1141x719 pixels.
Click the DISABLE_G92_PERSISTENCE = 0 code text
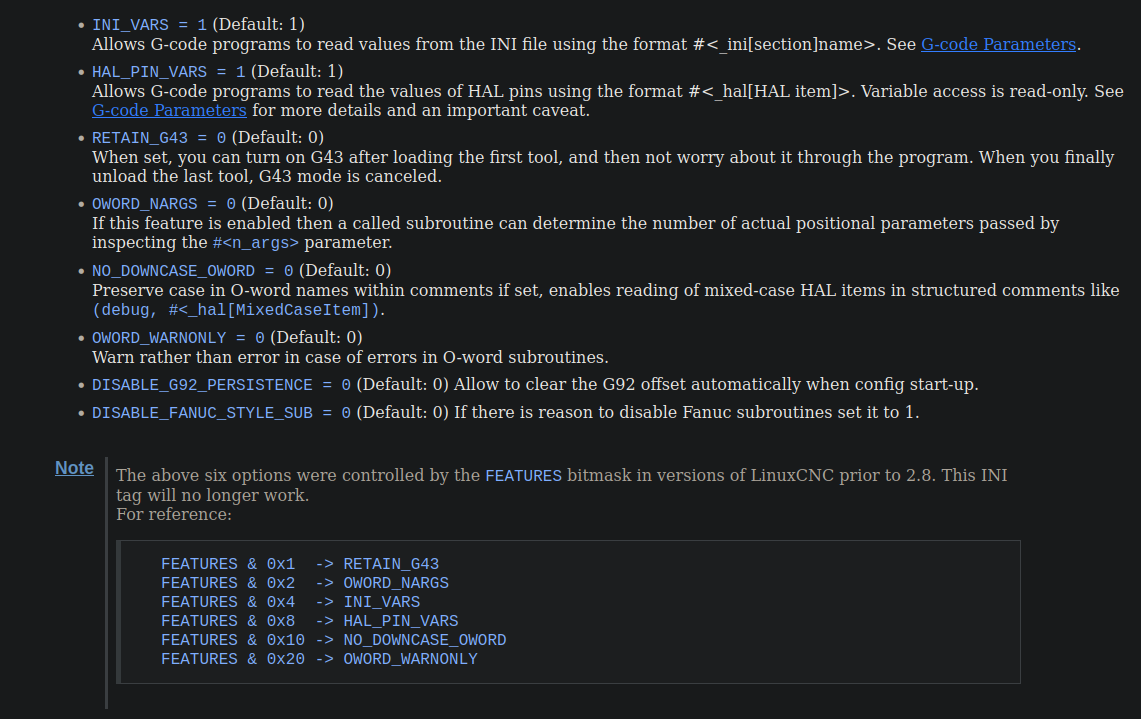(x=221, y=385)
